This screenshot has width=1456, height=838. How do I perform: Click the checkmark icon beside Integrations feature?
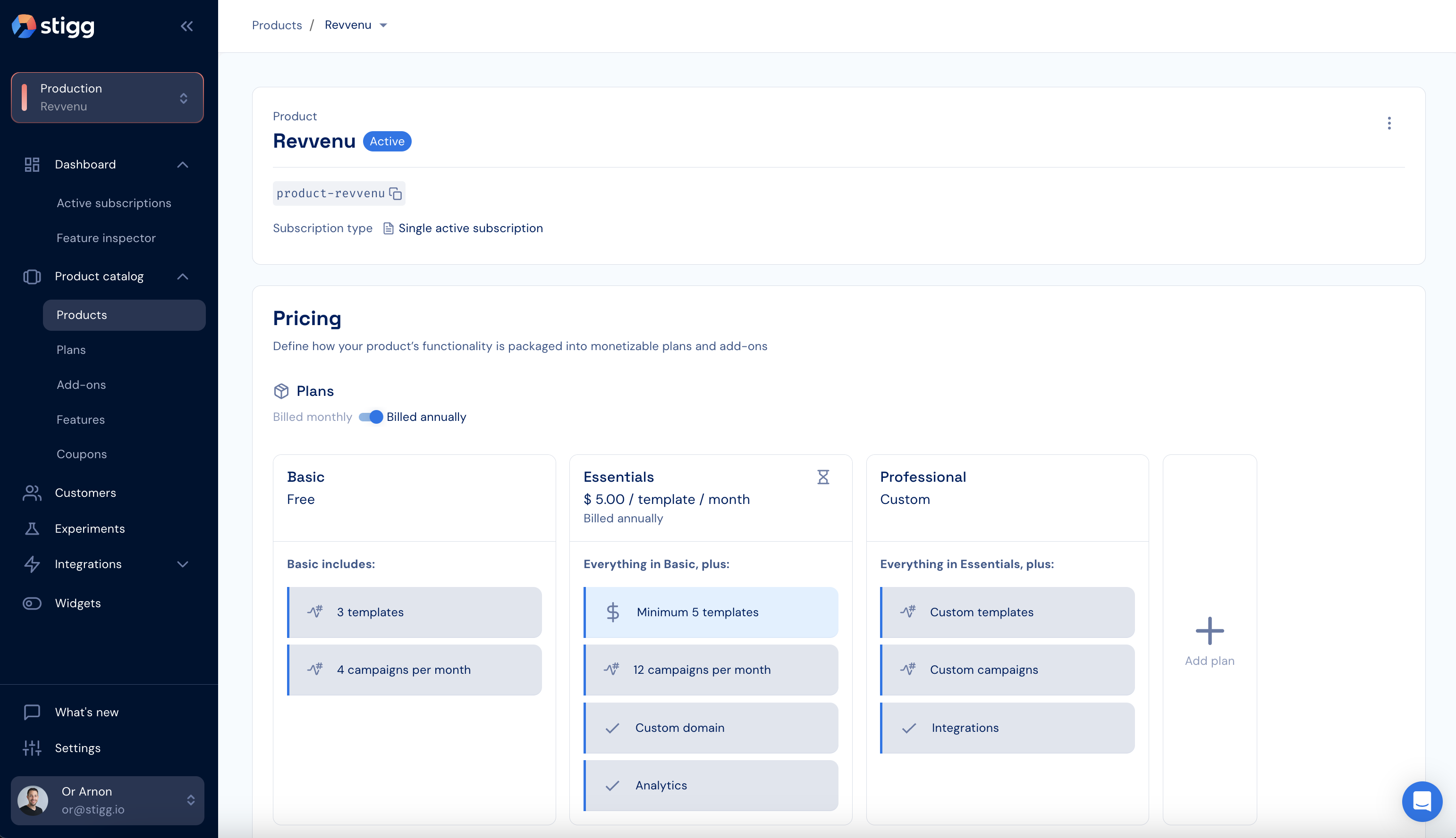pos(909,728)
